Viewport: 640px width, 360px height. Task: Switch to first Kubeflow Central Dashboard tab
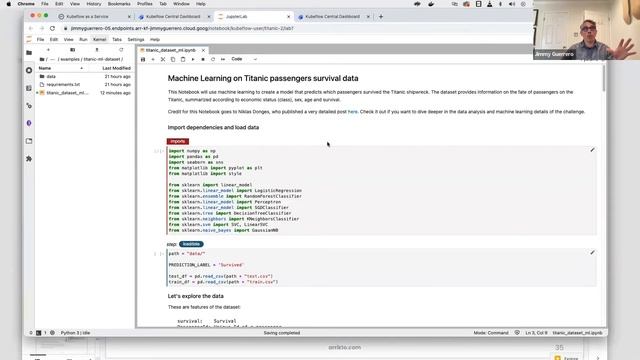coord(174,17)
